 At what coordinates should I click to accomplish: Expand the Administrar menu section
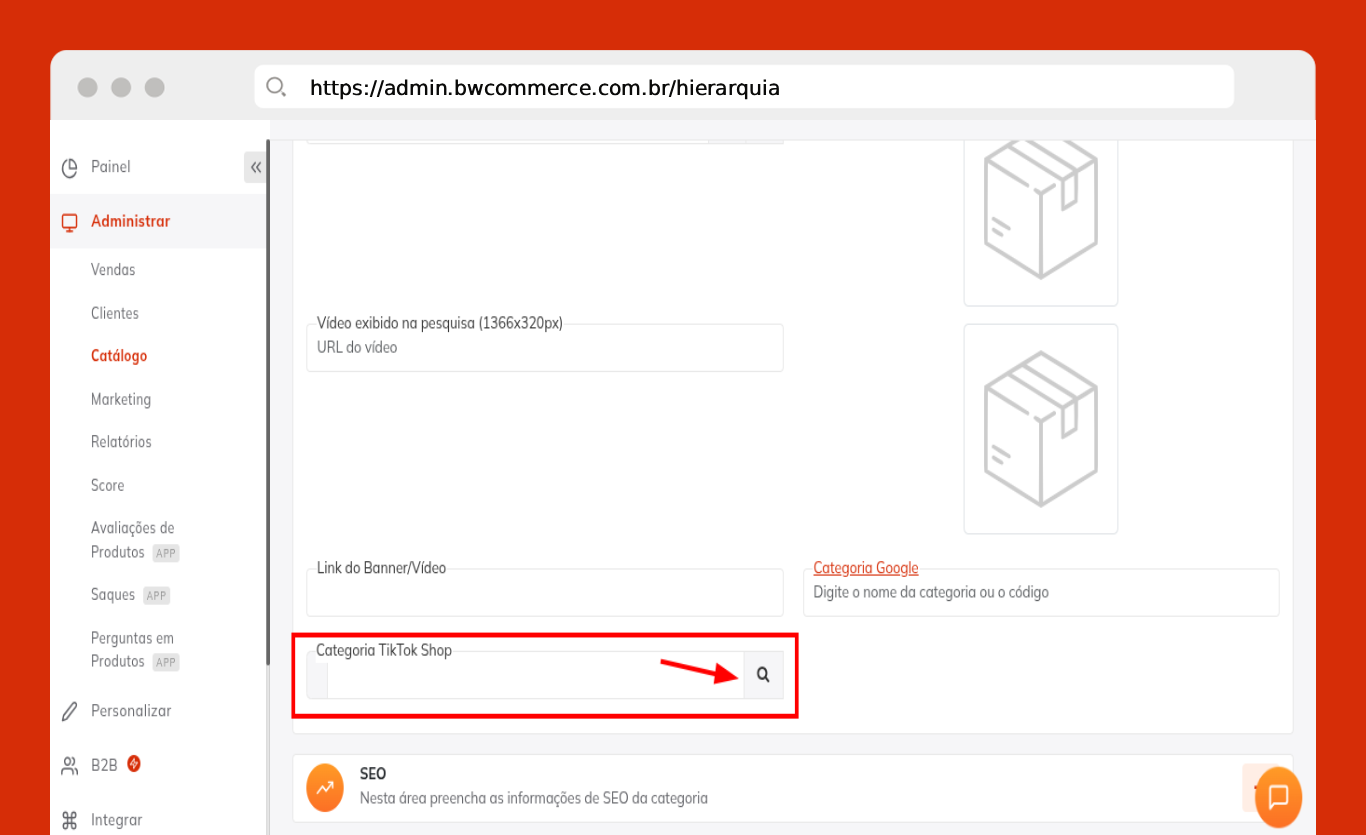click(x=130, y=221)
